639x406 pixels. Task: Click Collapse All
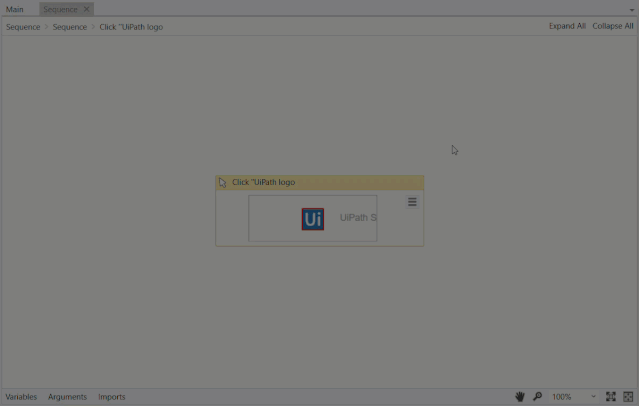[613, 26]
